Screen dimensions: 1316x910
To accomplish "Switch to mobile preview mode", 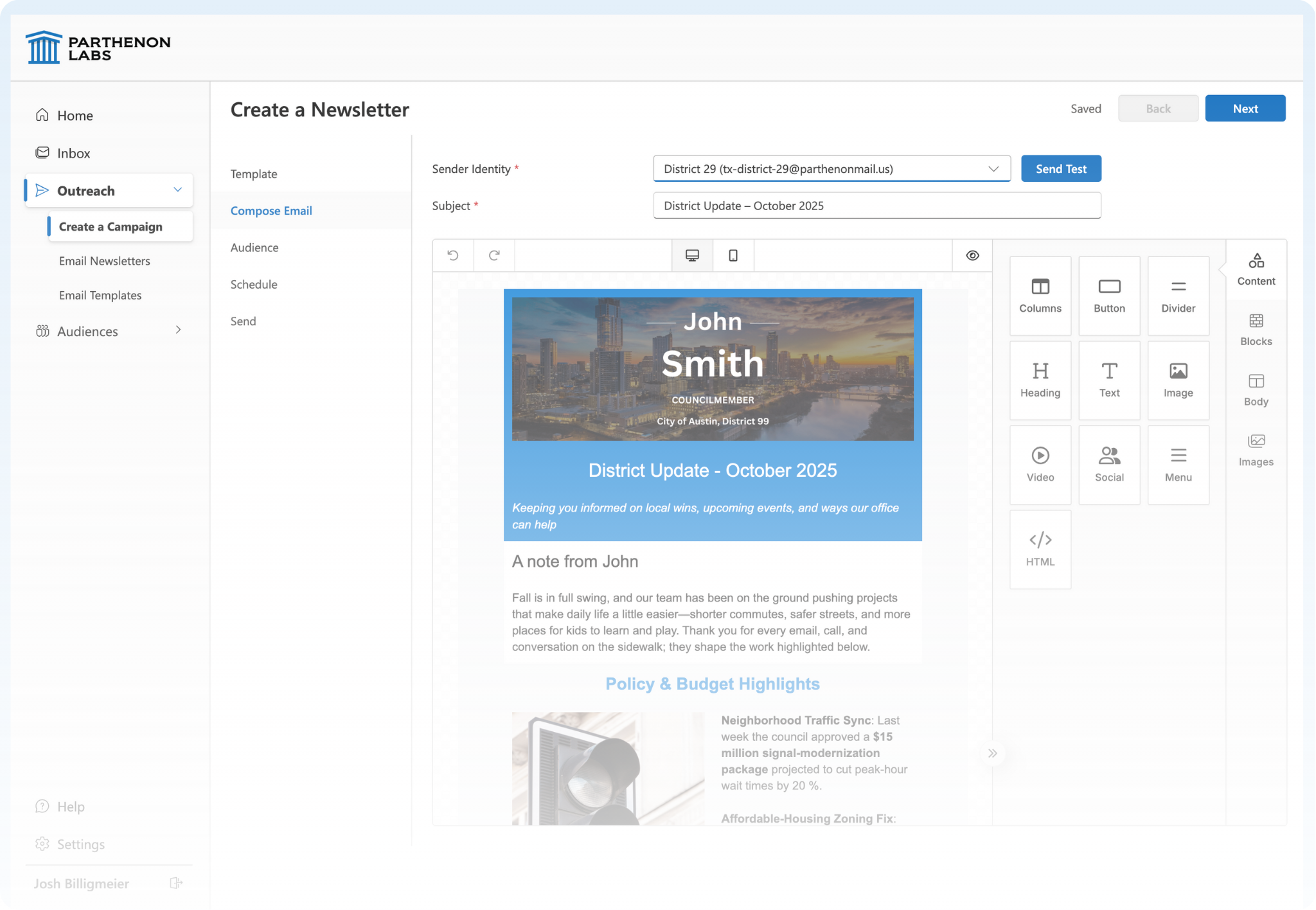I will click(733, 255).
